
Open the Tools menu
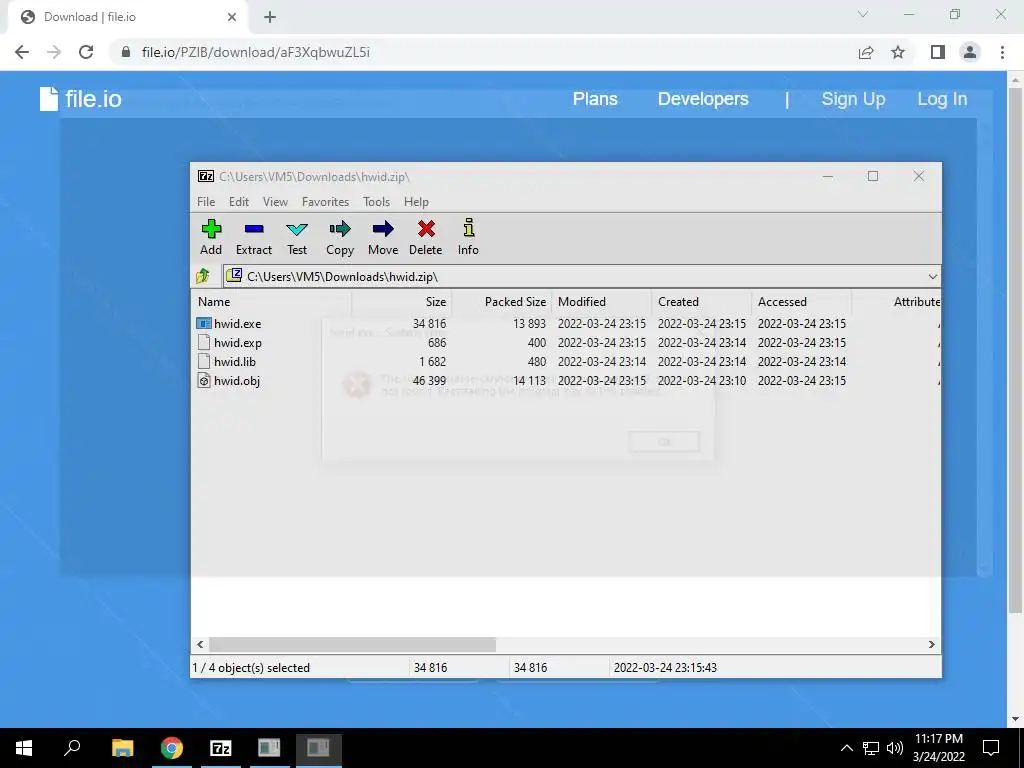click(x=376, y=202)
